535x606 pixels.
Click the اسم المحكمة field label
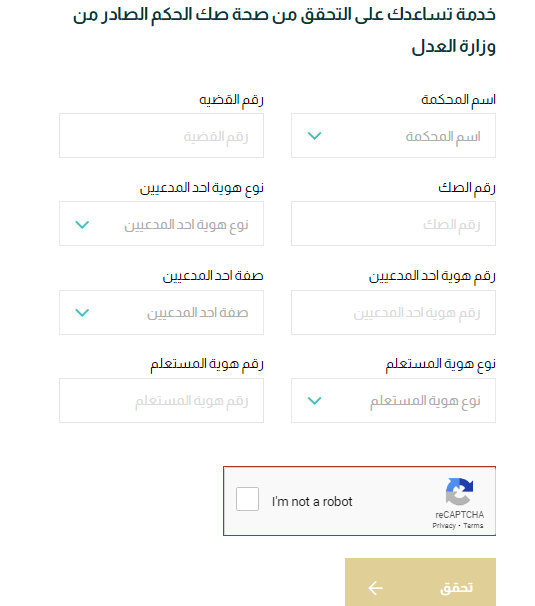point(458,100)
